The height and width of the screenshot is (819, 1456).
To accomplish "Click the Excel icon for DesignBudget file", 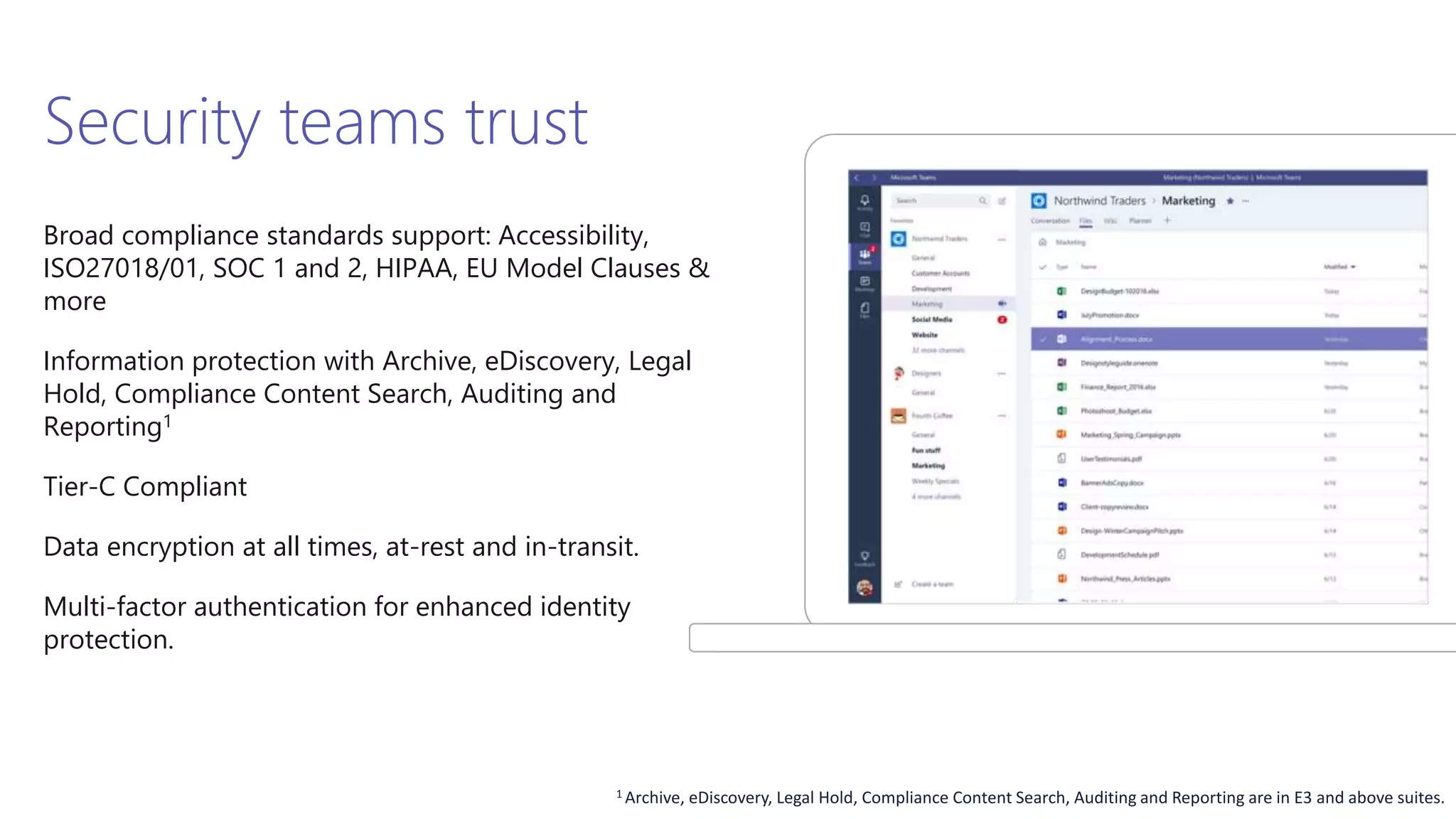I will (x=1061, y=291).
